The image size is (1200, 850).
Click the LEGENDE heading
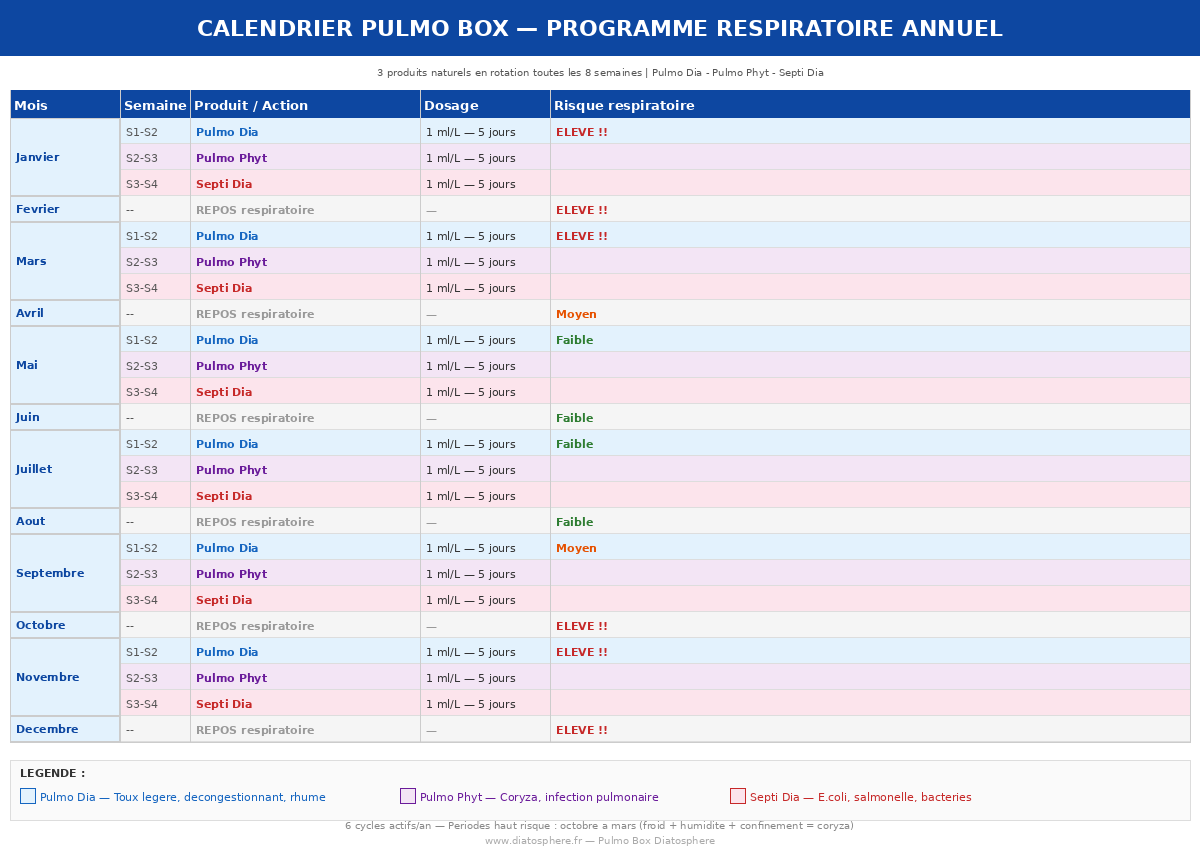(53, 773)
